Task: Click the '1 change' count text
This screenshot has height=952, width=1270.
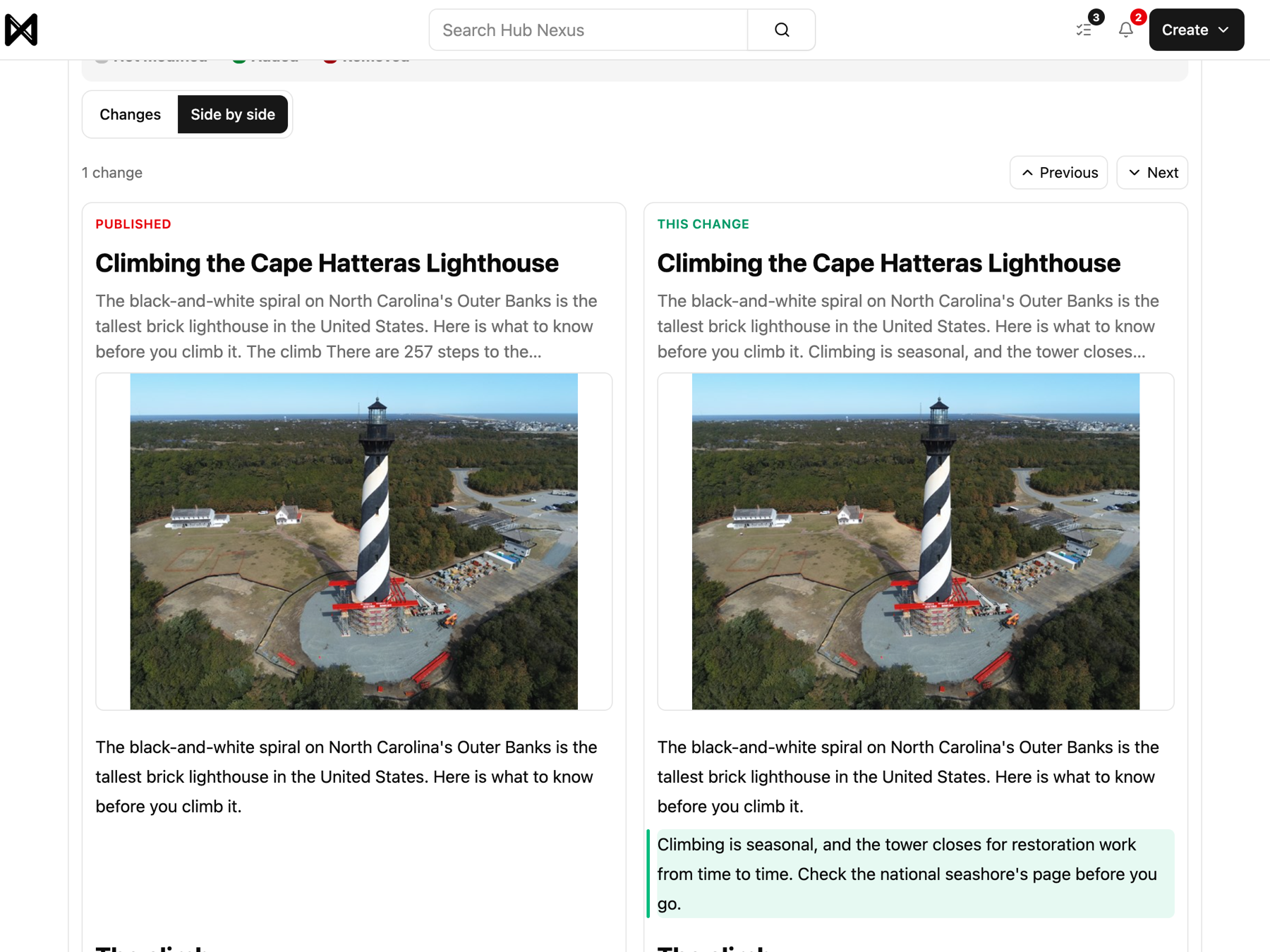Action: click(112, 173)
